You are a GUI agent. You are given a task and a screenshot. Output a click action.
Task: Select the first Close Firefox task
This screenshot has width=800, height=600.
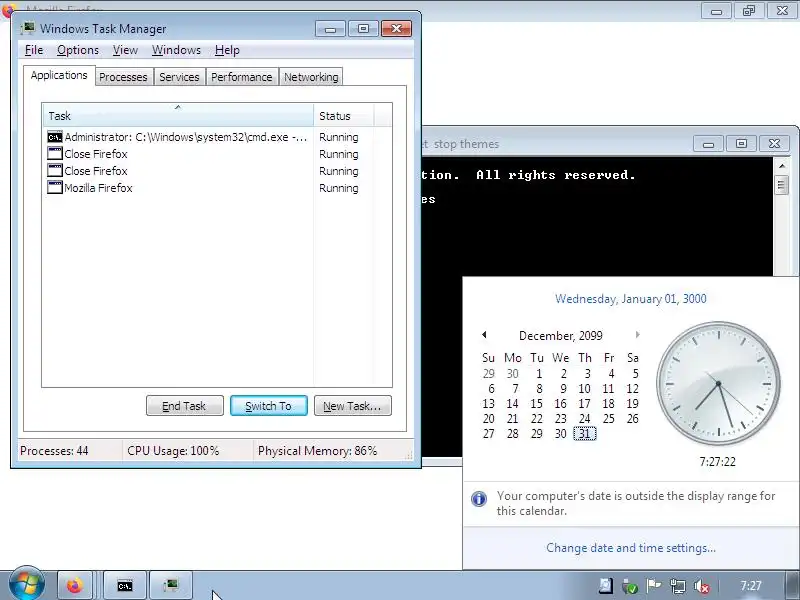click(x=203, y=154)
